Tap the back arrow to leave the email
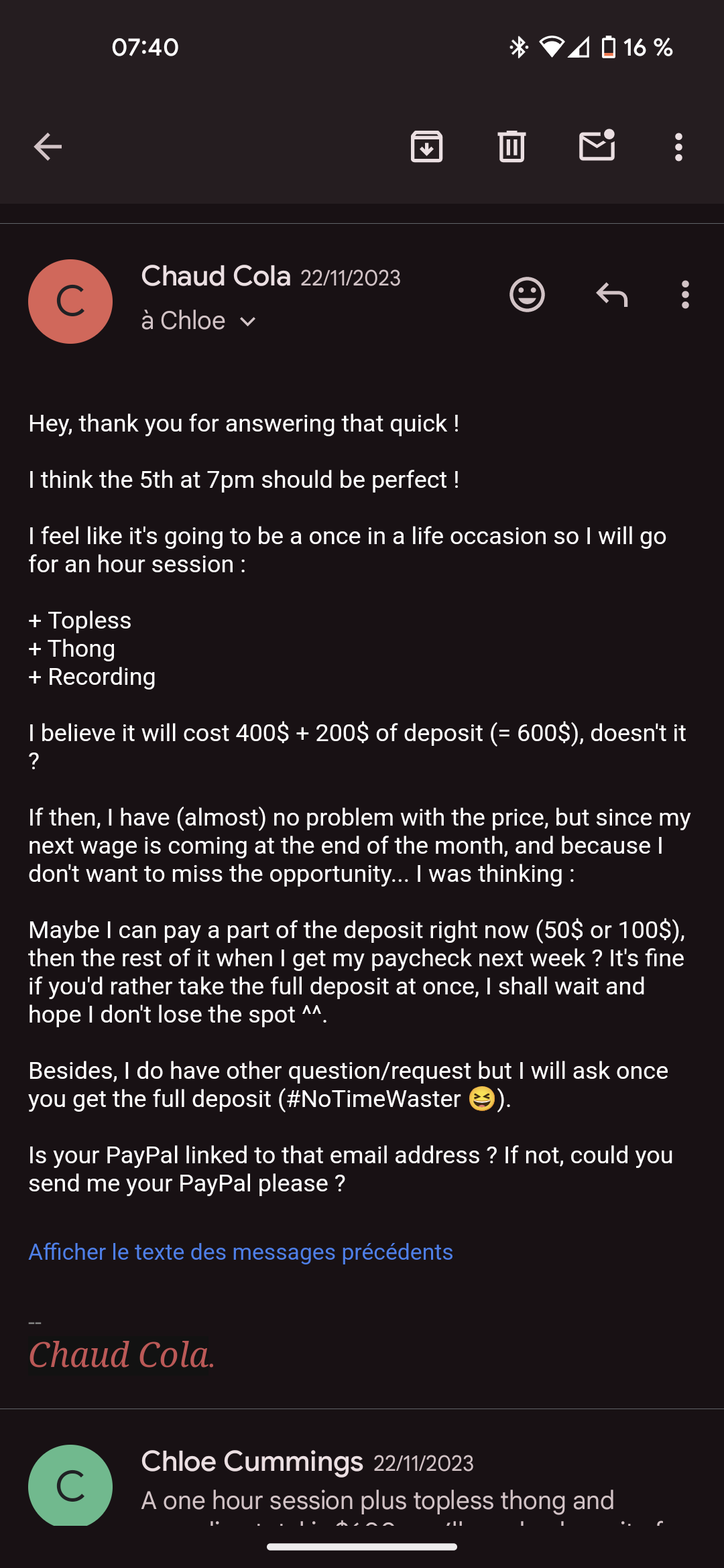This screenshot has width=724, height=1568. point(48,147)
